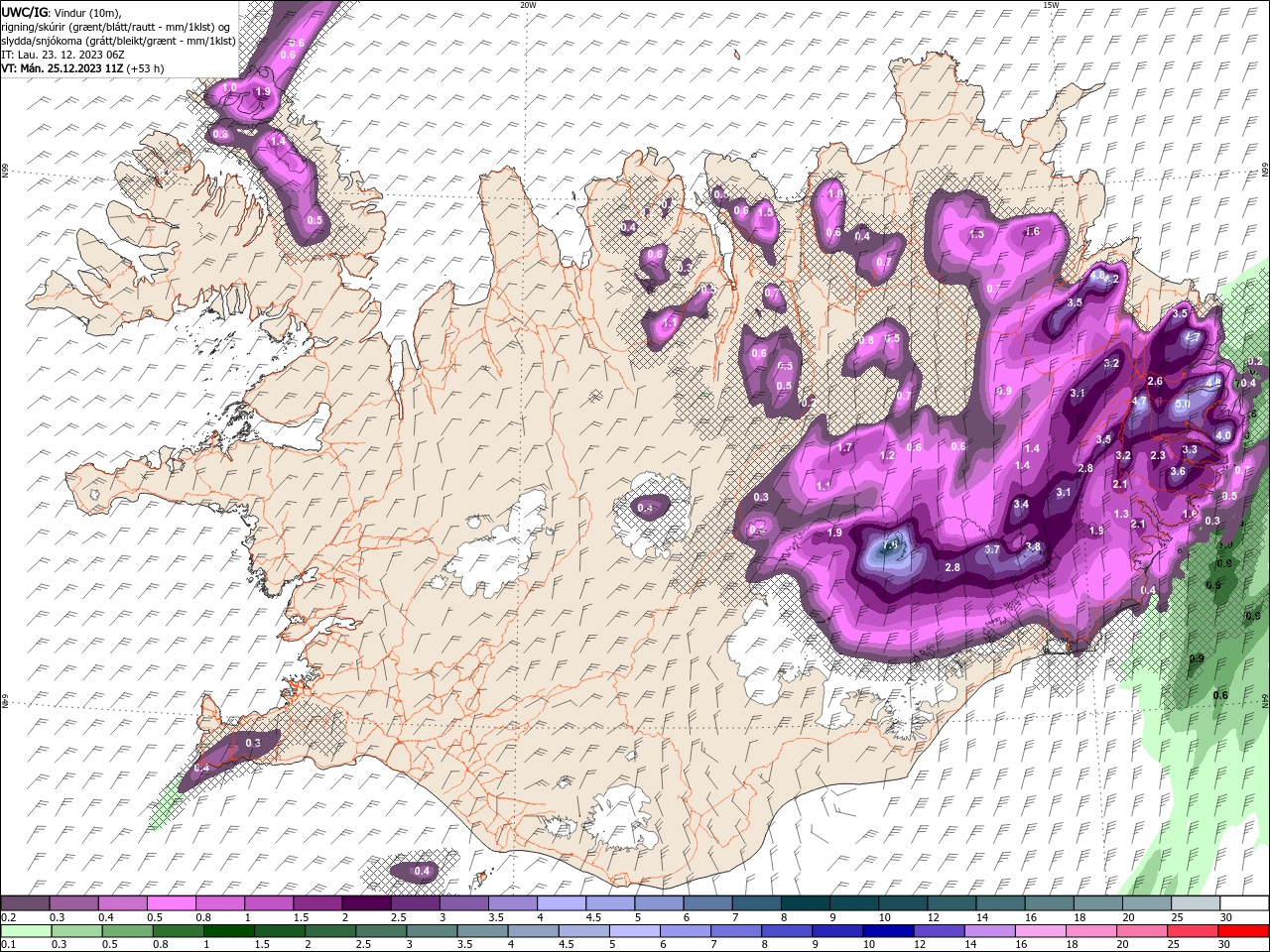Click the '3.4' precipitation value on the map
1270x952 pixels.
pyautogui.click(x=1021, y=505)
